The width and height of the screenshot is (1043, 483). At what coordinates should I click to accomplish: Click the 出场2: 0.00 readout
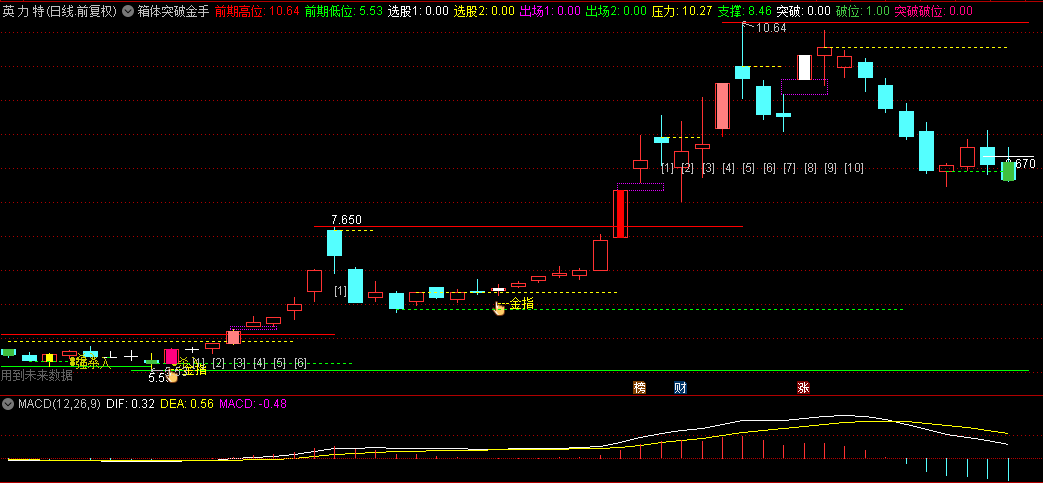coord(616,11)
